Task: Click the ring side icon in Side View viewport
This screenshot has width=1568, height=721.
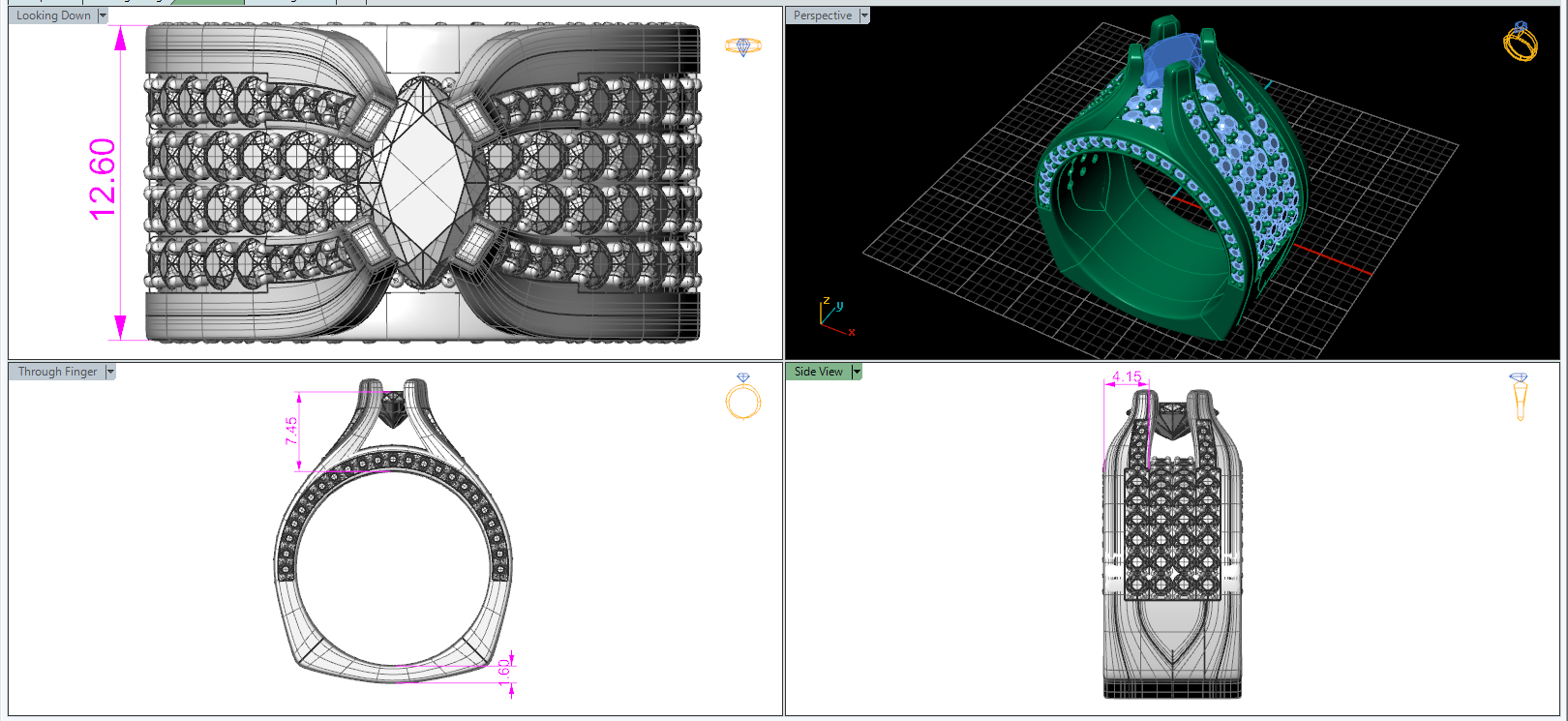Action: tap(1519, 397)
